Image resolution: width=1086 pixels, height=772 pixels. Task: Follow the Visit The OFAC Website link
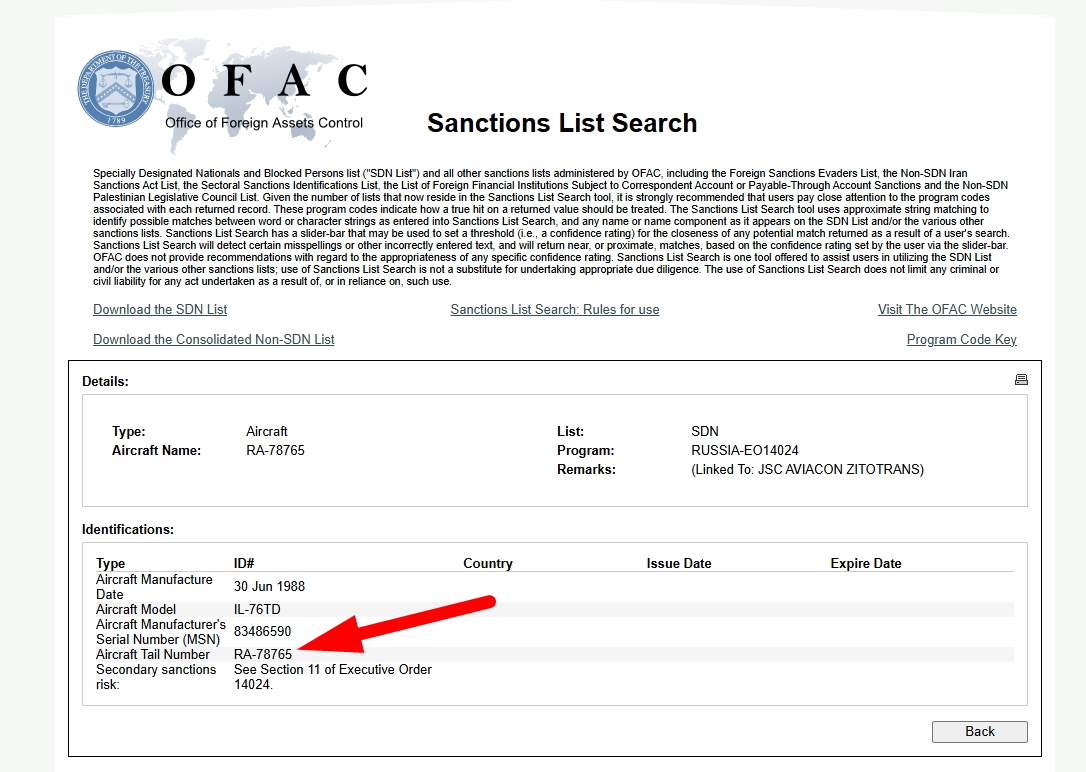click(x=947, y=310)
